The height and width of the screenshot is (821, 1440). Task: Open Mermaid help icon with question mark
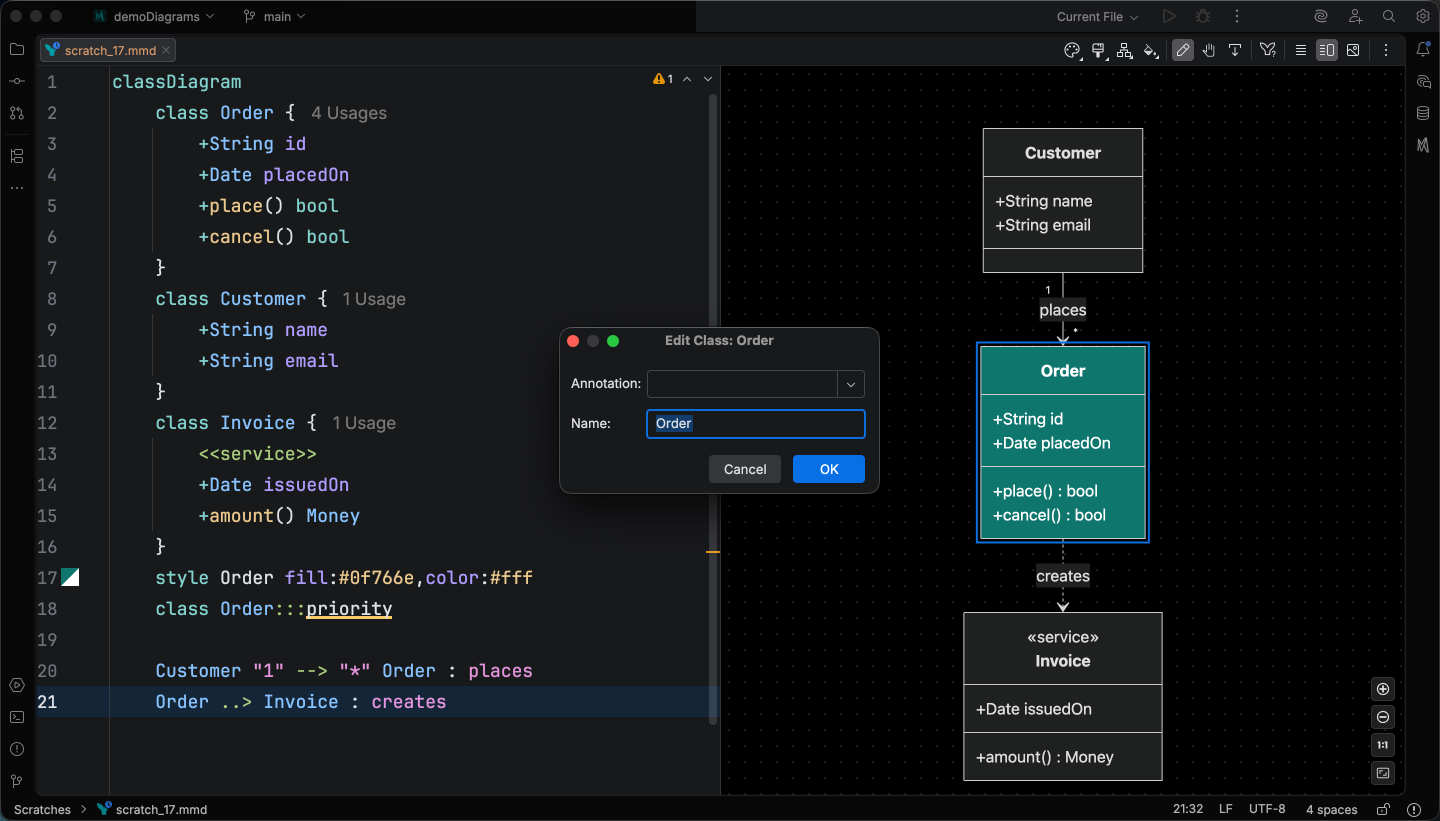[x=1267, y=50]
